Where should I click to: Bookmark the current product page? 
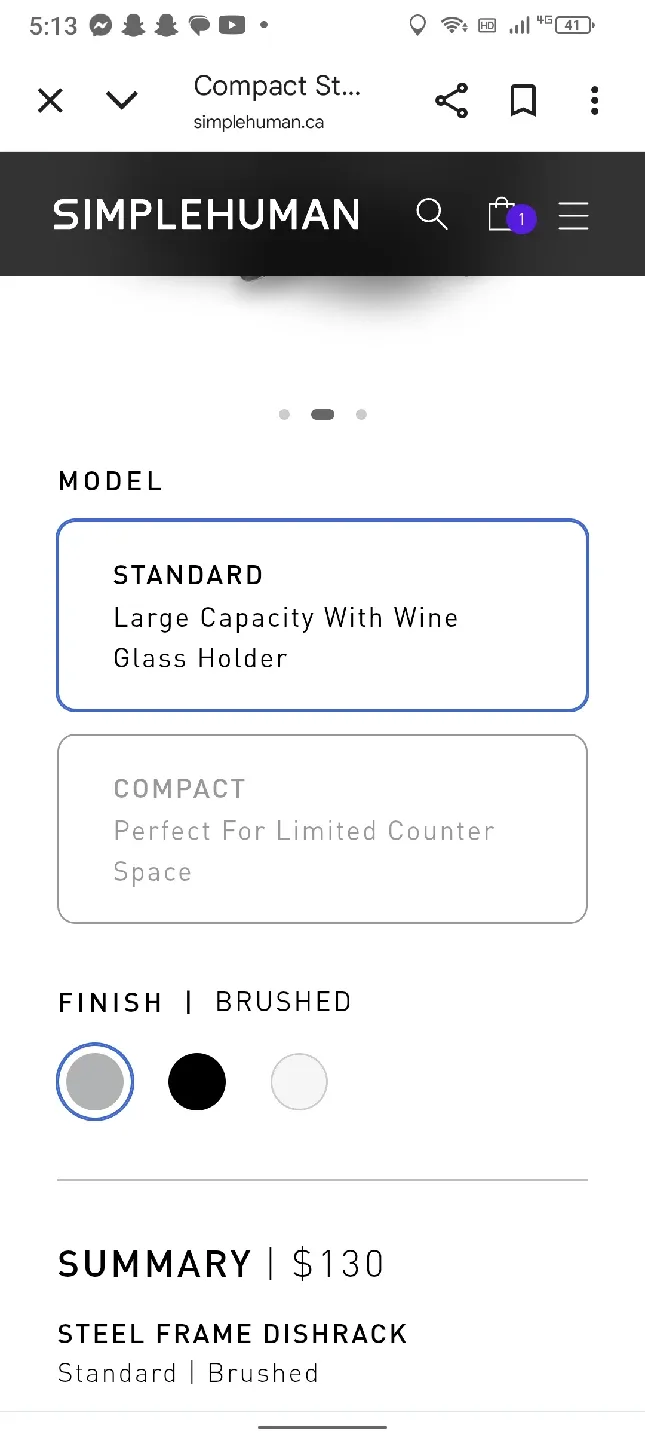[523, 100]
